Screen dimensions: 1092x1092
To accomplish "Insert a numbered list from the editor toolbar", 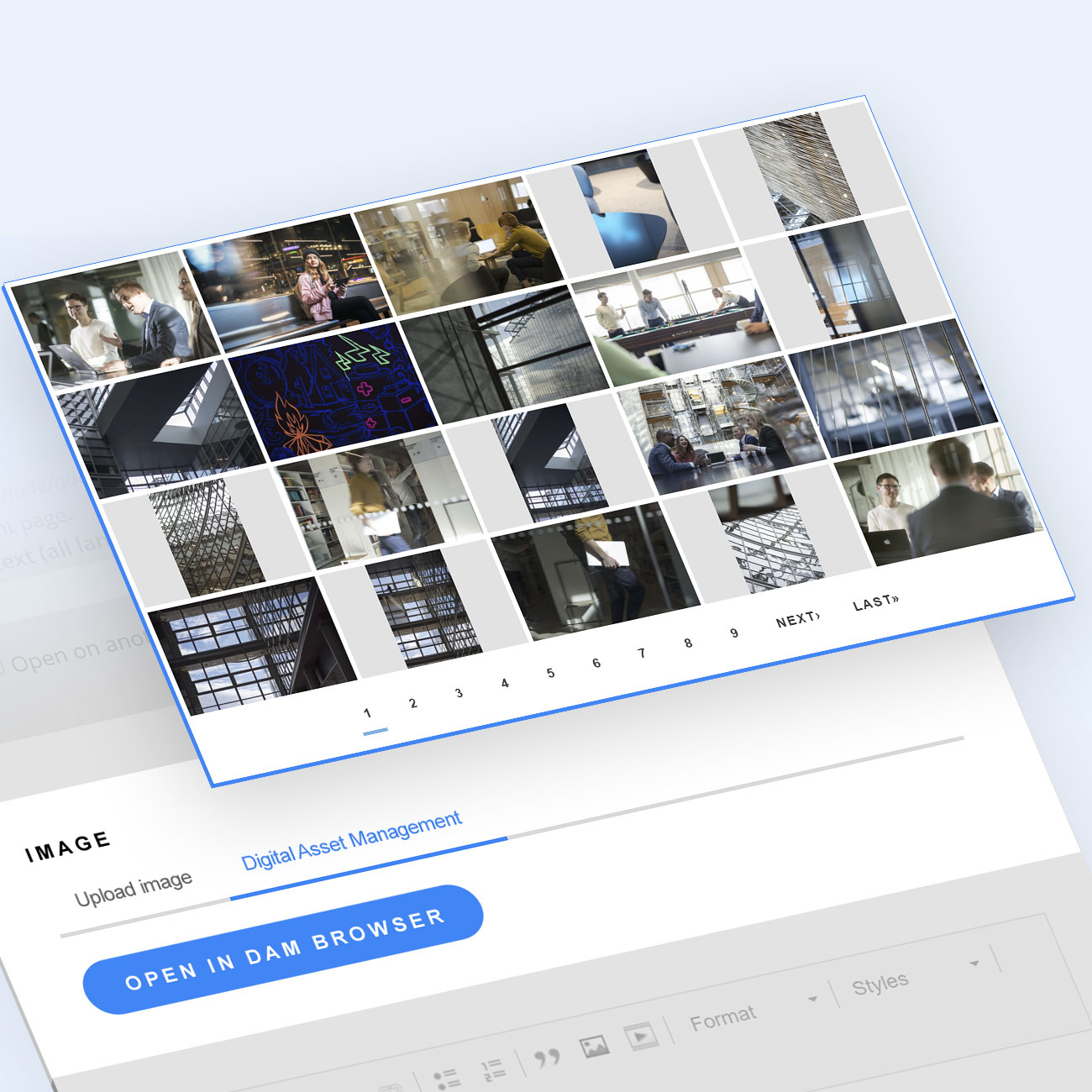I will [492, 1068].
